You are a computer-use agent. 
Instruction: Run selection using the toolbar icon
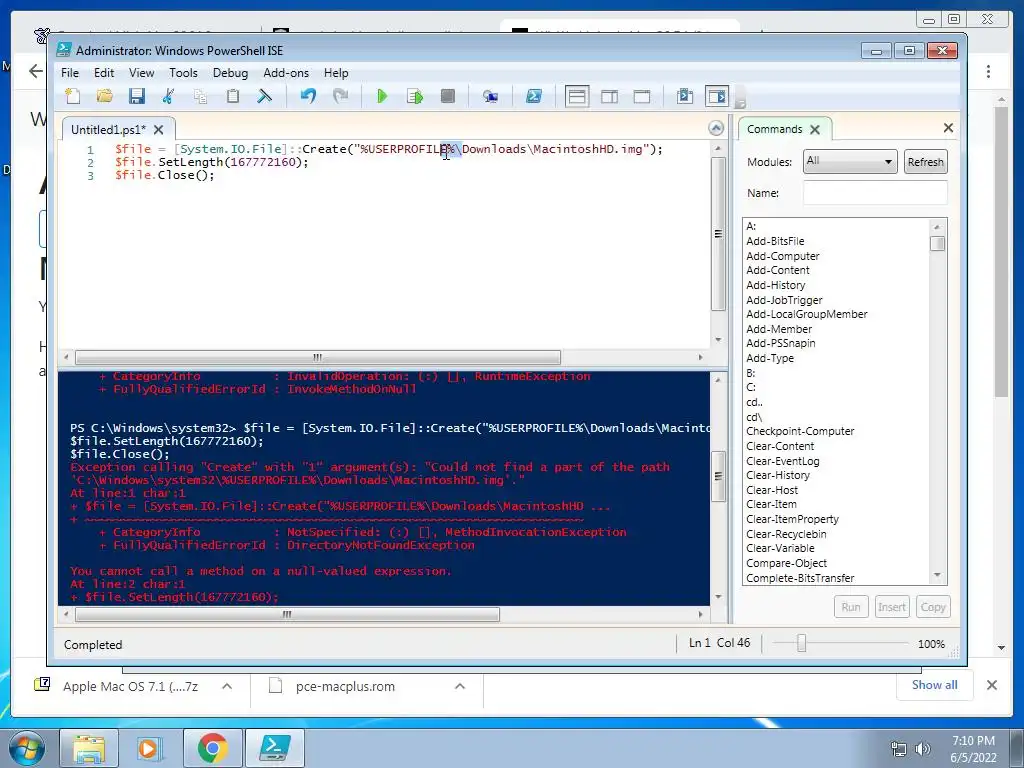click(x=415, y=97)
